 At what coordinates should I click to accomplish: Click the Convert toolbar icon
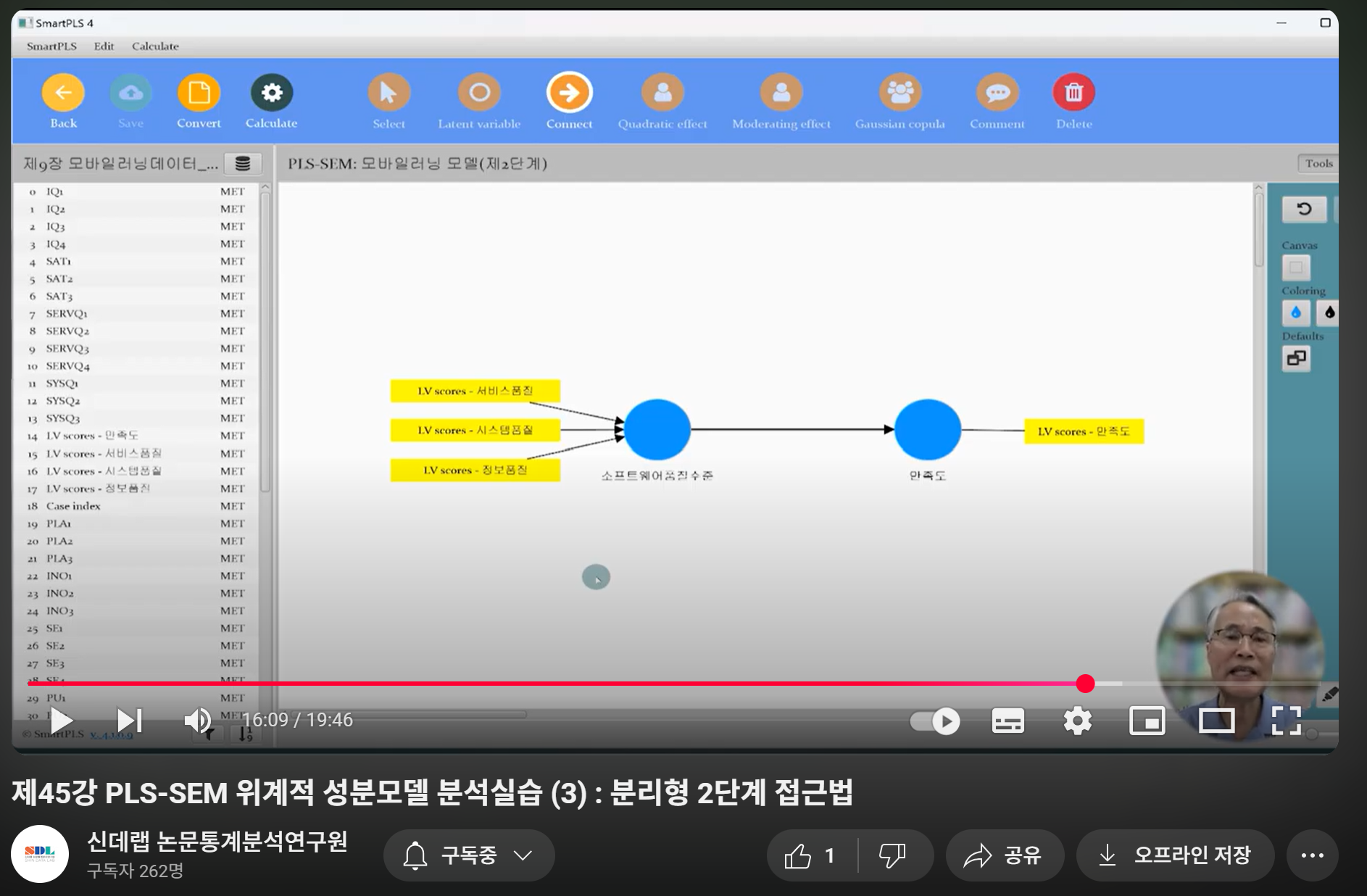199,93
